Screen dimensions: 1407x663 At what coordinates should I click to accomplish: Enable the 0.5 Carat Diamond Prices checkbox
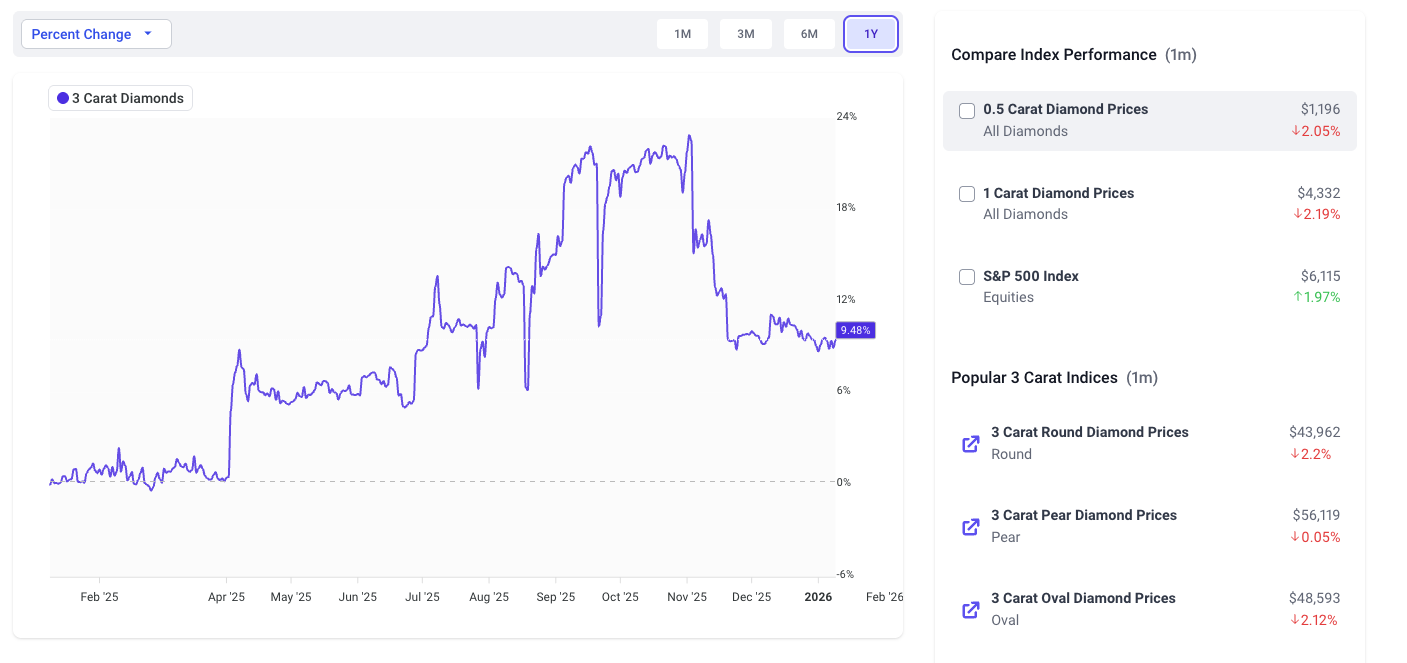coord(967,110)
